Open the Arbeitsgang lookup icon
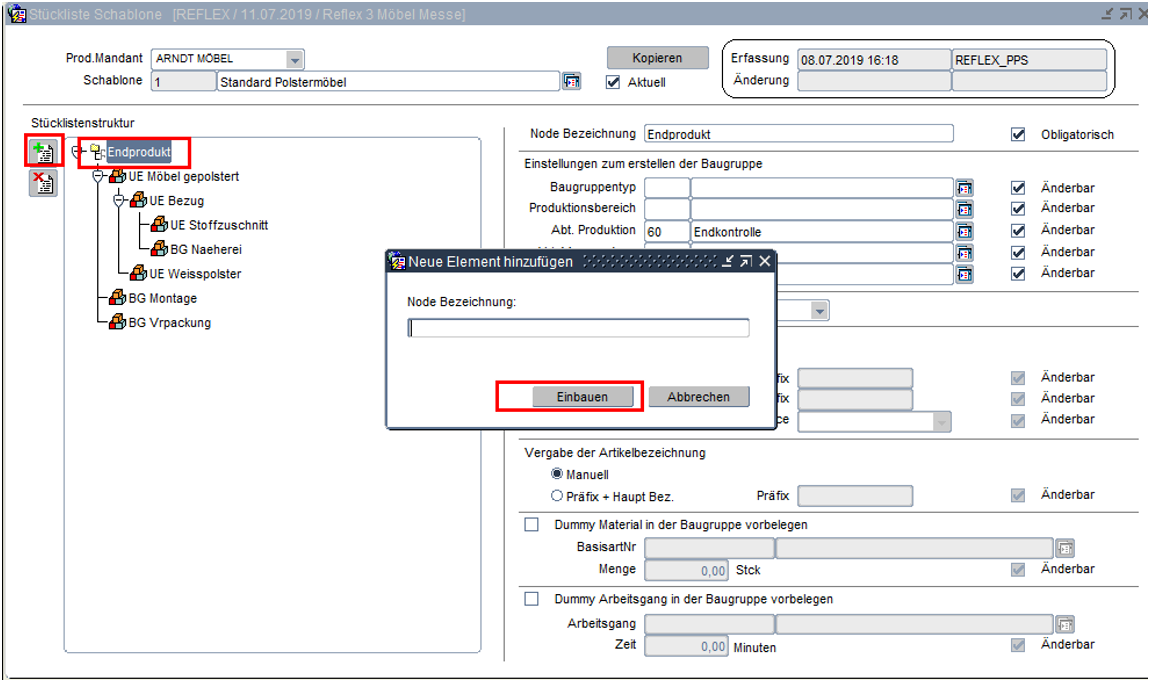Viewport: 1152px width, 684px height. tap(1065, 624)
